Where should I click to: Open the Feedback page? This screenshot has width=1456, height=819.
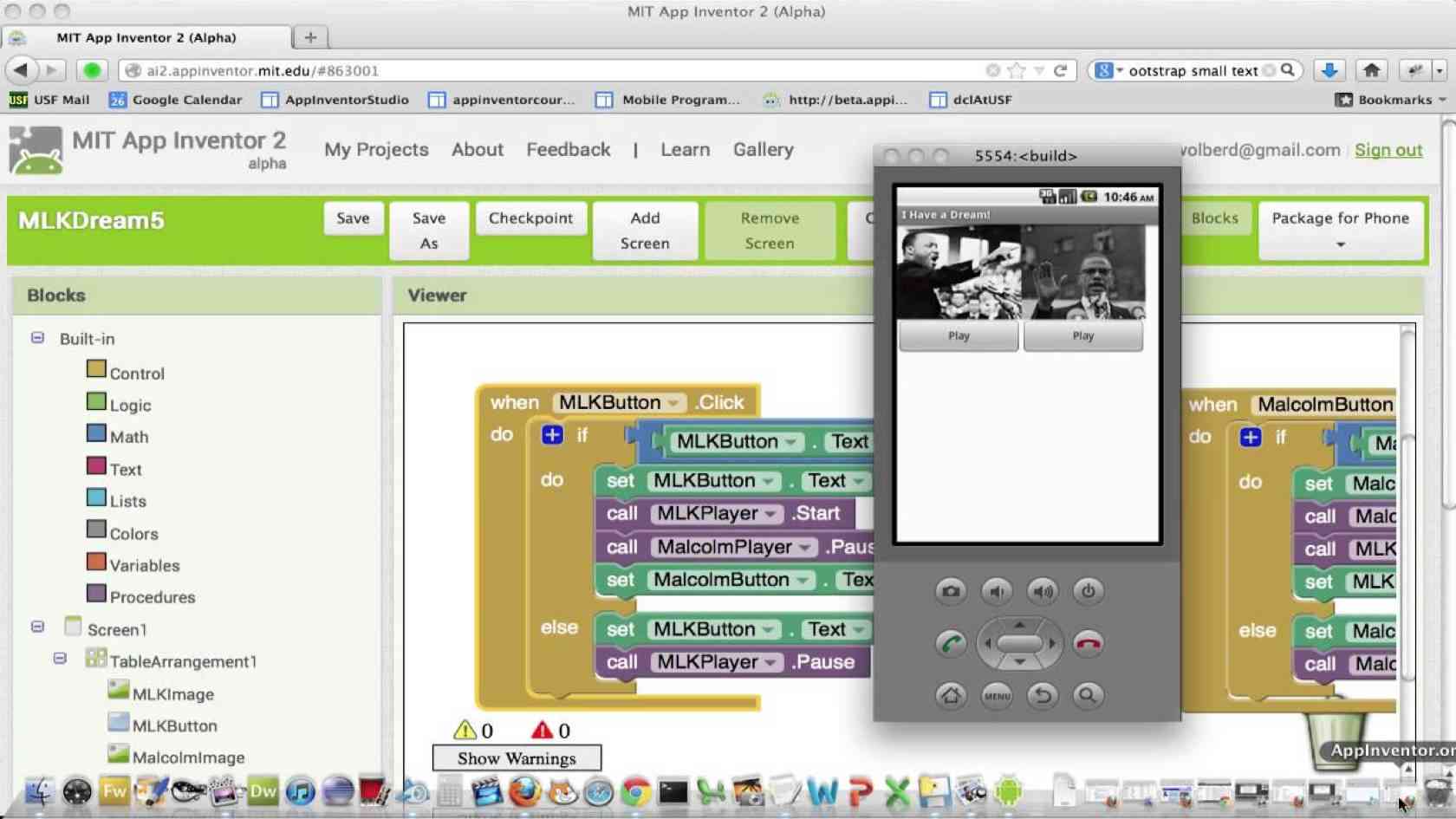tap(569, 149)
